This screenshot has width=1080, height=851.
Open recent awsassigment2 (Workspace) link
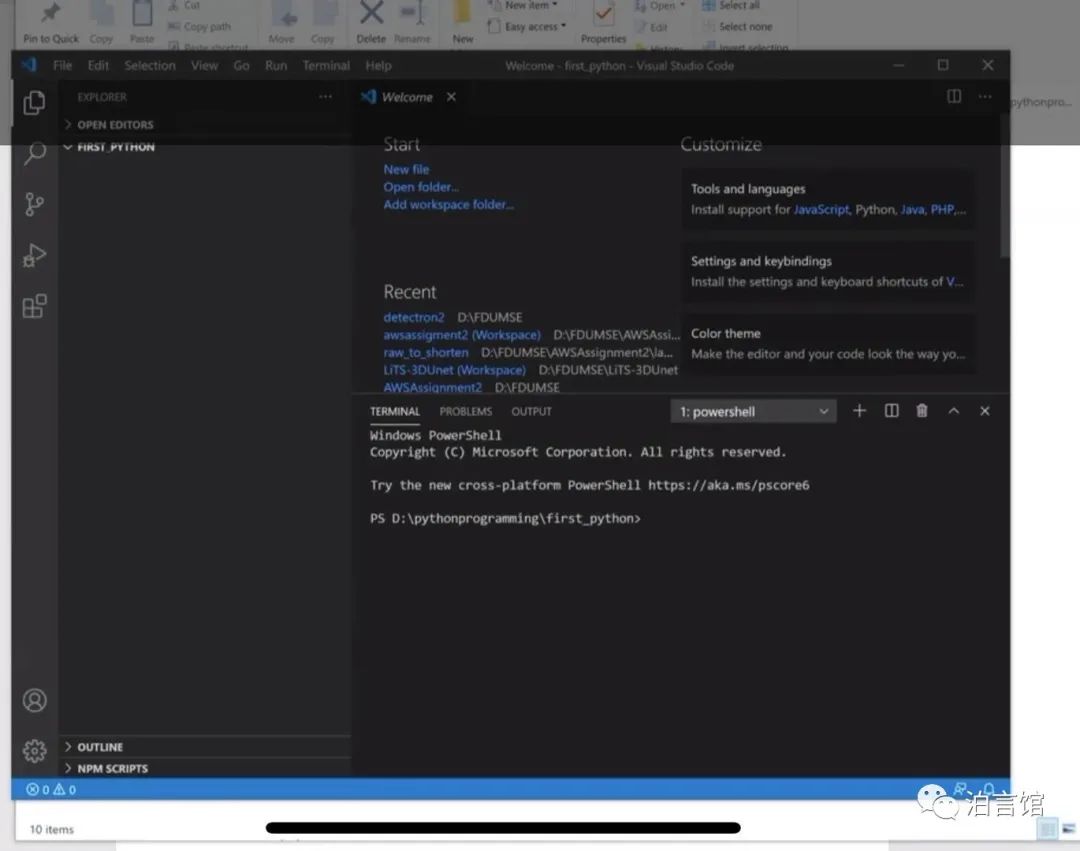[462, 335]
